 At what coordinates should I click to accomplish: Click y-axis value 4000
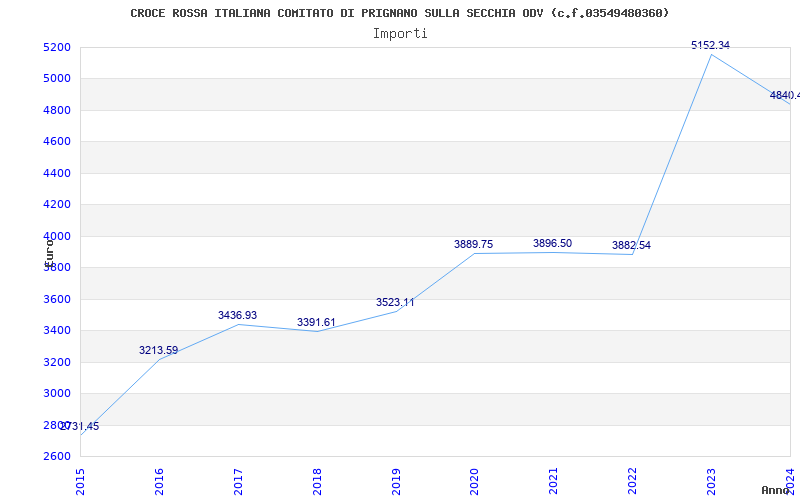point(56,236)
